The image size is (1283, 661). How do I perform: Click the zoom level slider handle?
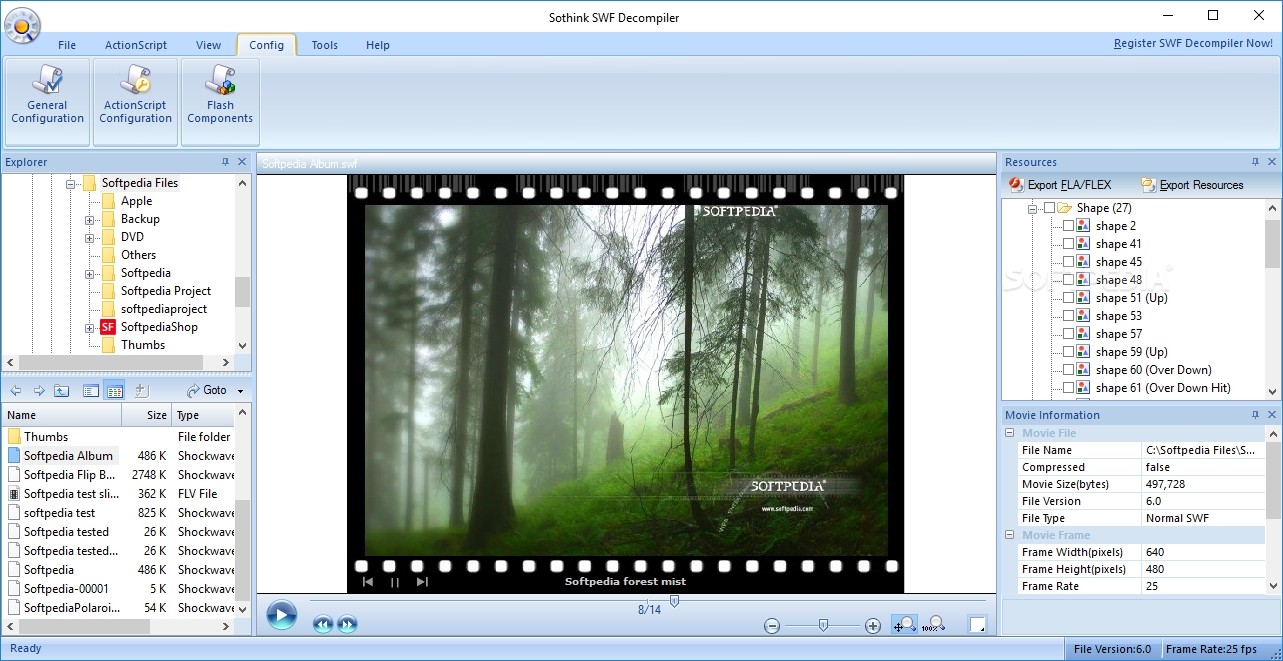tap(823, 625)
